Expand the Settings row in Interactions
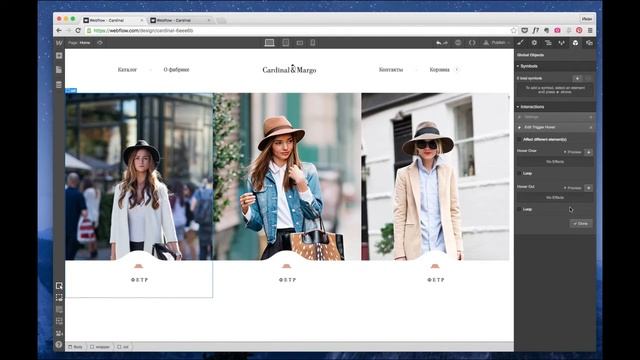The width and height of the screenshot is (640, 360). [x=555, y=117]
